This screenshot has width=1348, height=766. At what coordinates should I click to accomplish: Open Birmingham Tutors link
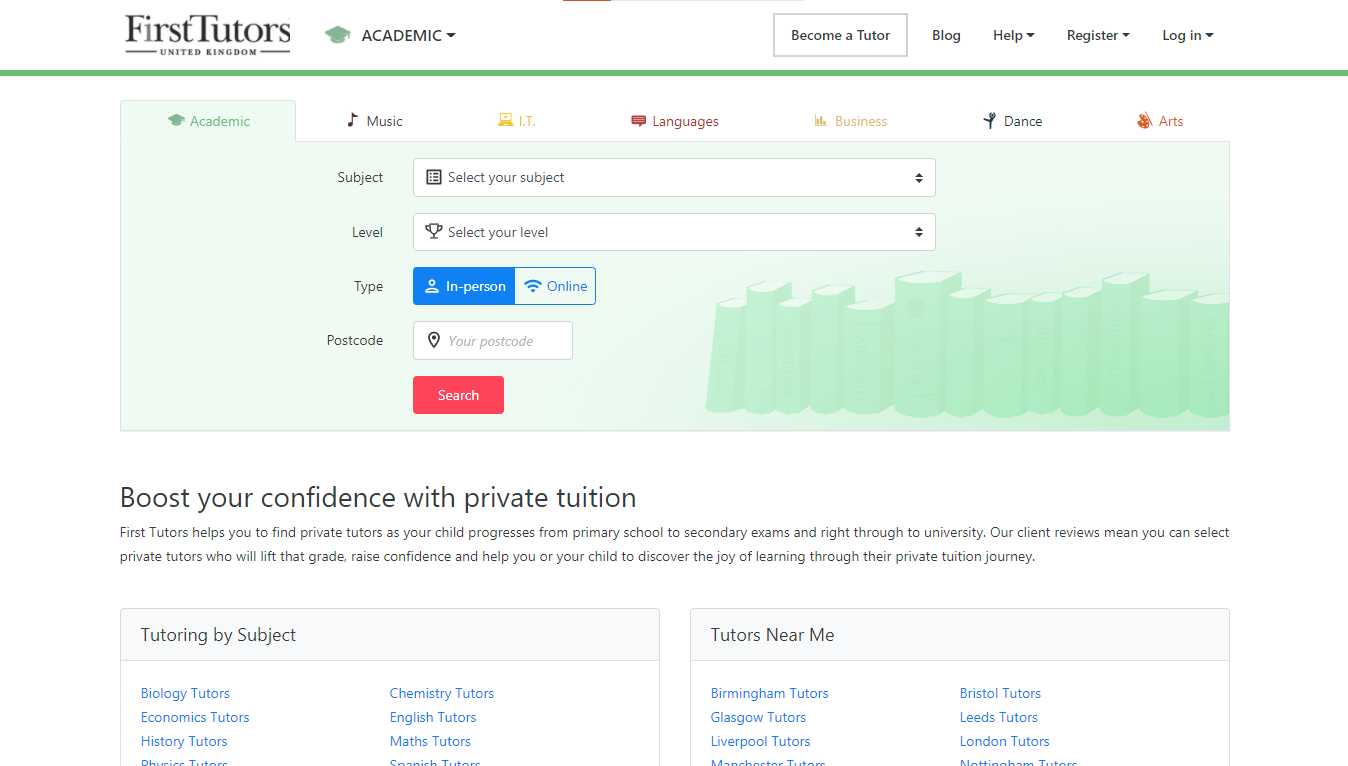coord(770,693)
